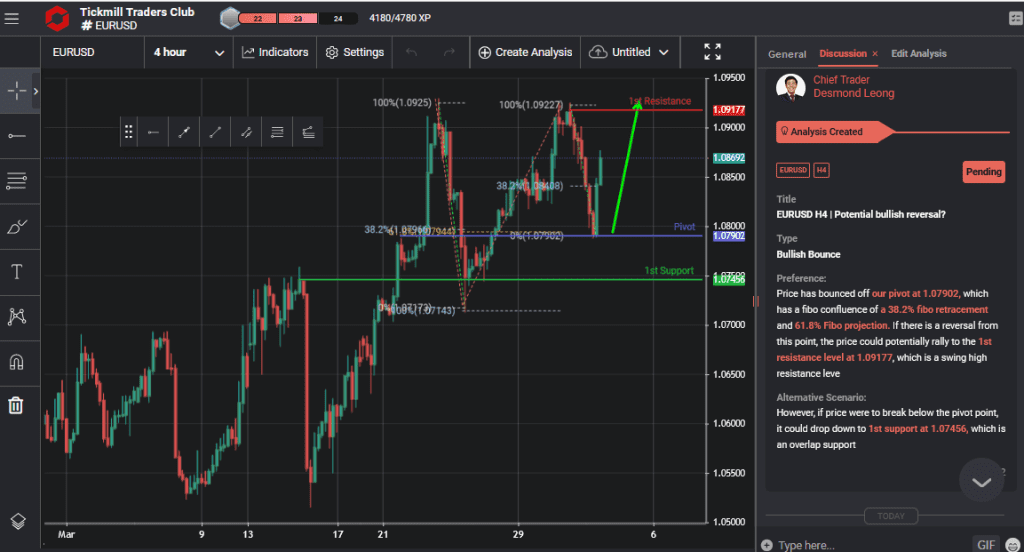Screen dimensions: 1024x552
Task: Click the 1.09177 red price label
Action: click(x=729, y=110)
